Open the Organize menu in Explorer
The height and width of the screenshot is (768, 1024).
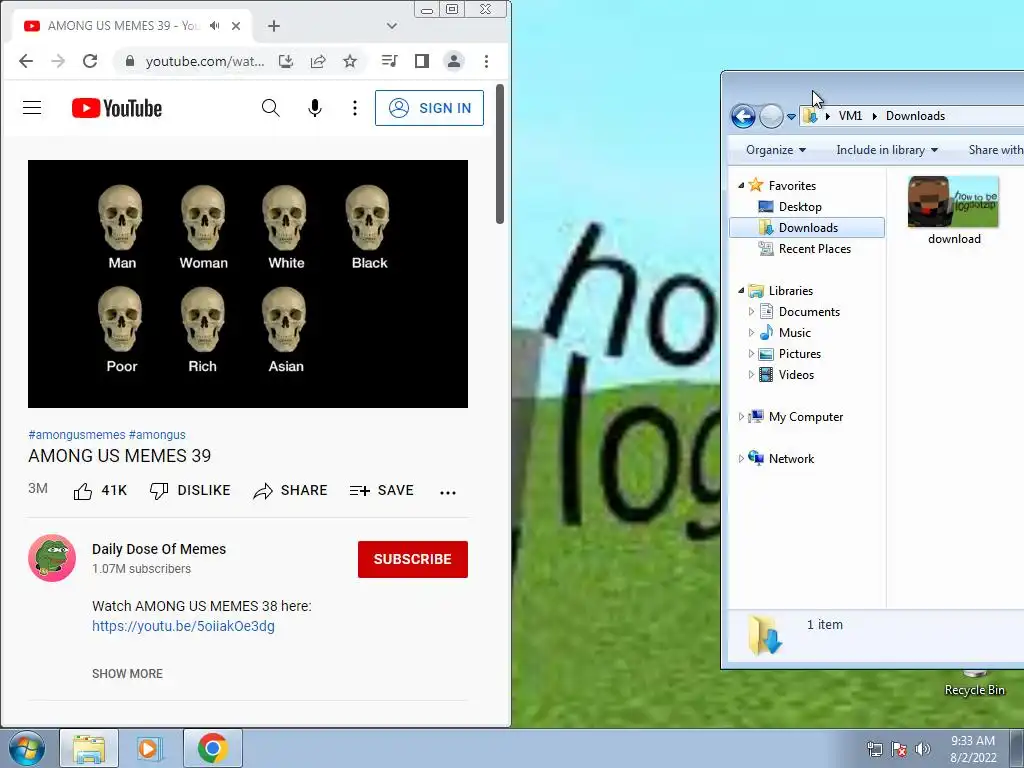(776, 150)
